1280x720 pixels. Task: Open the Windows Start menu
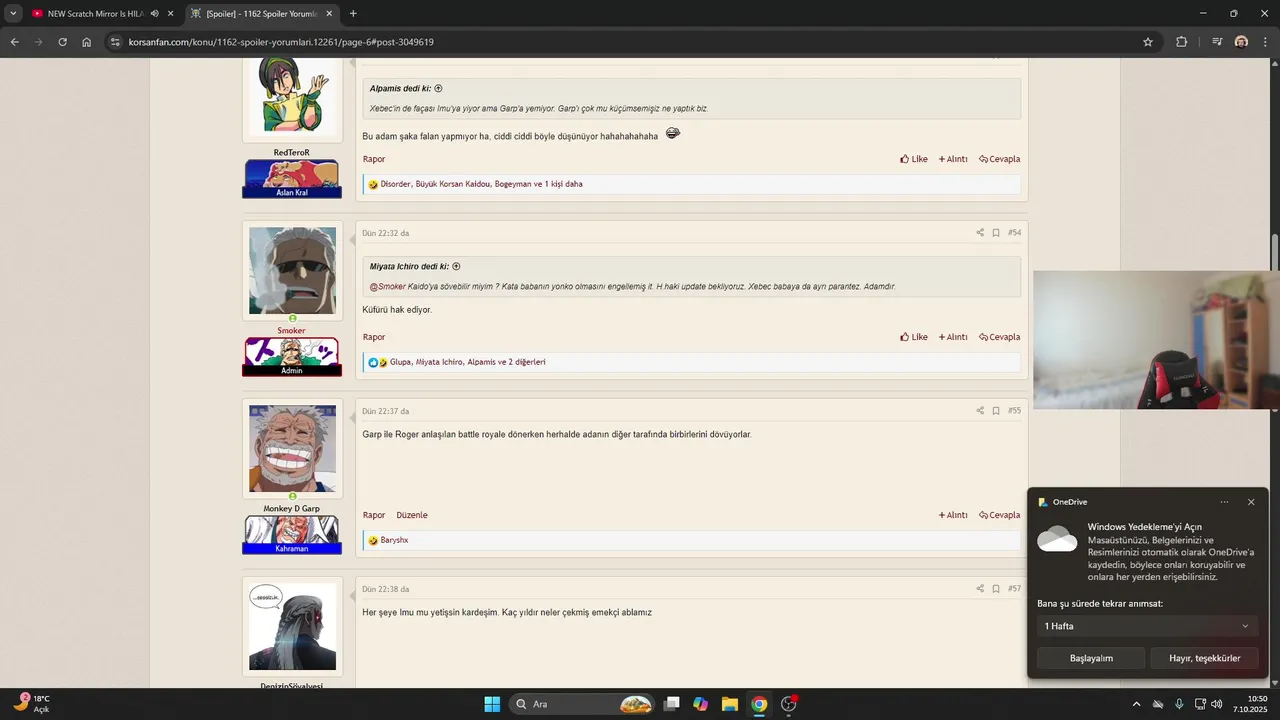[x=492, y=704]
